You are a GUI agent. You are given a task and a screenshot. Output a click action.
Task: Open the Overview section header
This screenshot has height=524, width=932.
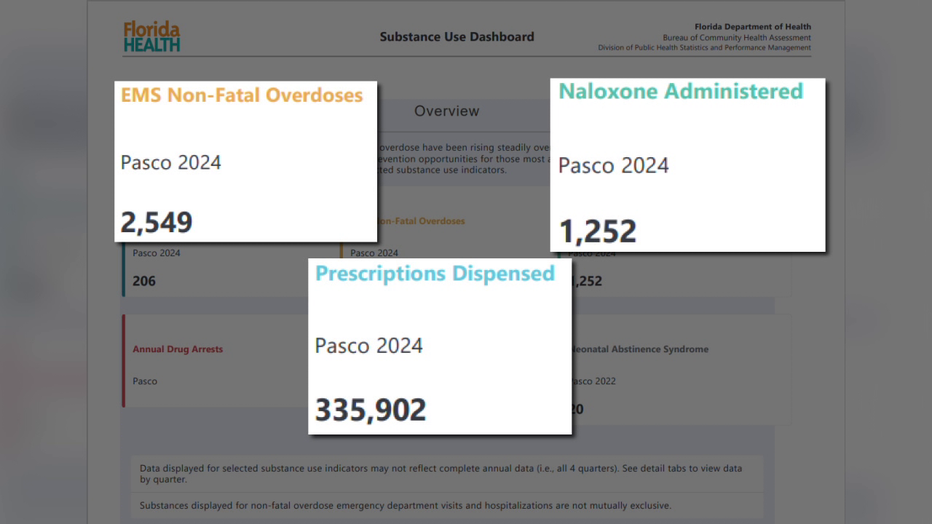447,111
